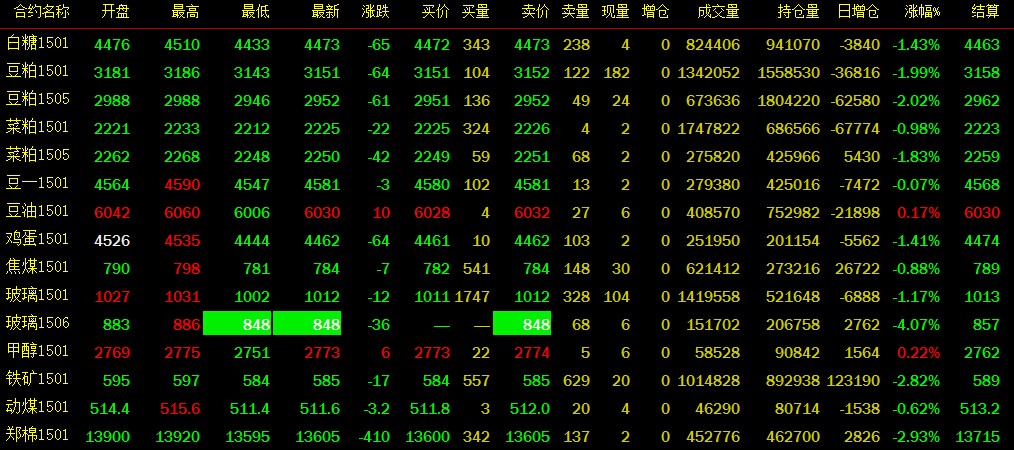Screen dimensions: 1014x450
Task: Select the 豆一1501 contract row
Action: pos(507,184)
